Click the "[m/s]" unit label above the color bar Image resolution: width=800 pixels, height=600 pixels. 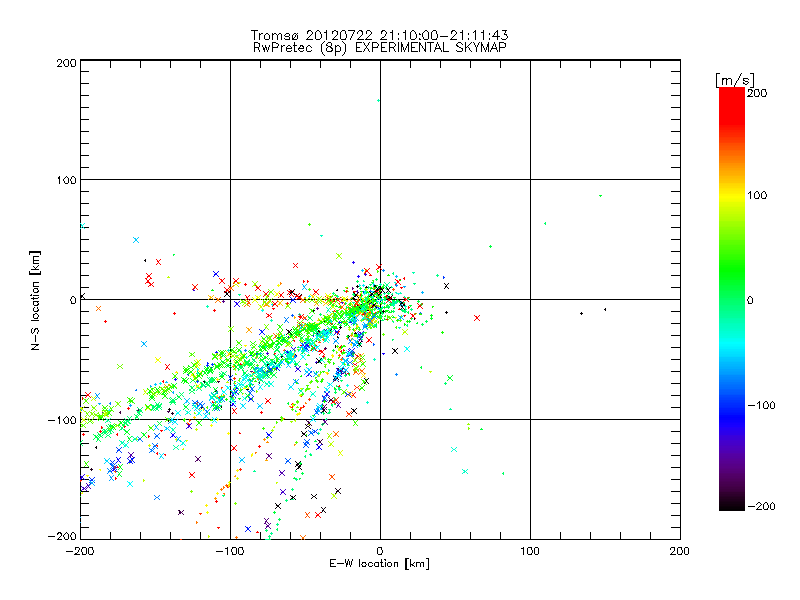[x=735, y=80]
